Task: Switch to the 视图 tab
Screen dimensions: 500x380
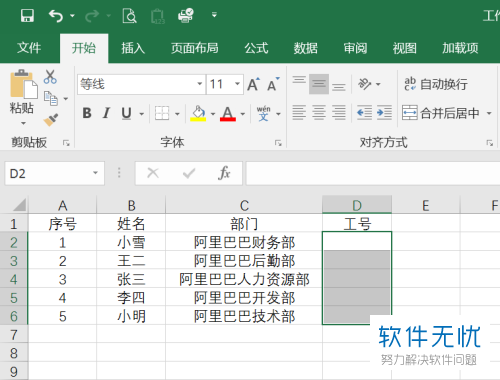Action: 404,48
